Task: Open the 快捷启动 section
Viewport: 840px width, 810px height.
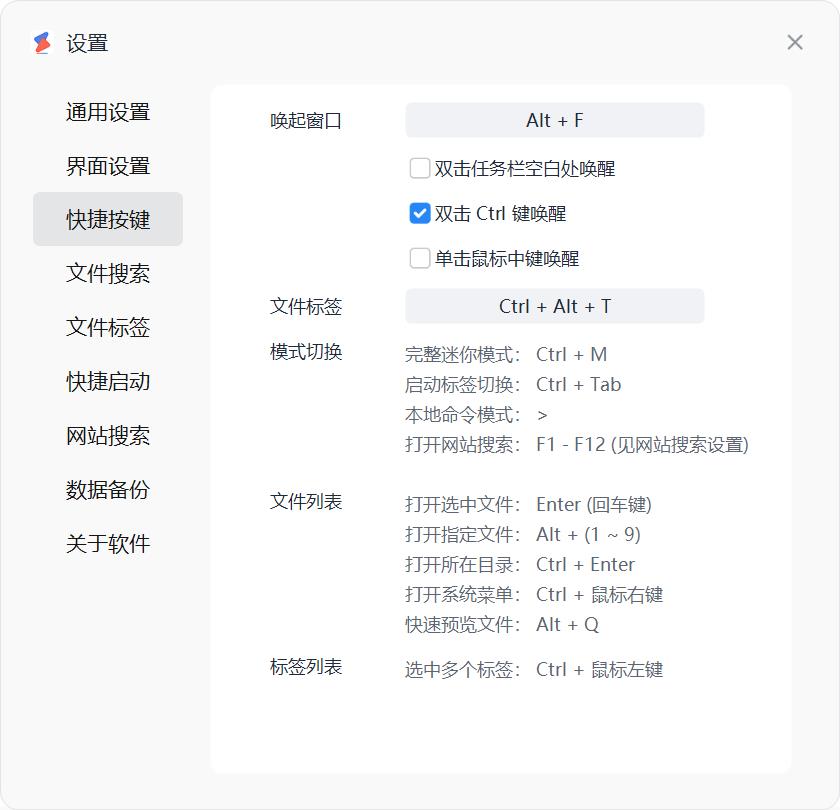Action: (107, 381)
